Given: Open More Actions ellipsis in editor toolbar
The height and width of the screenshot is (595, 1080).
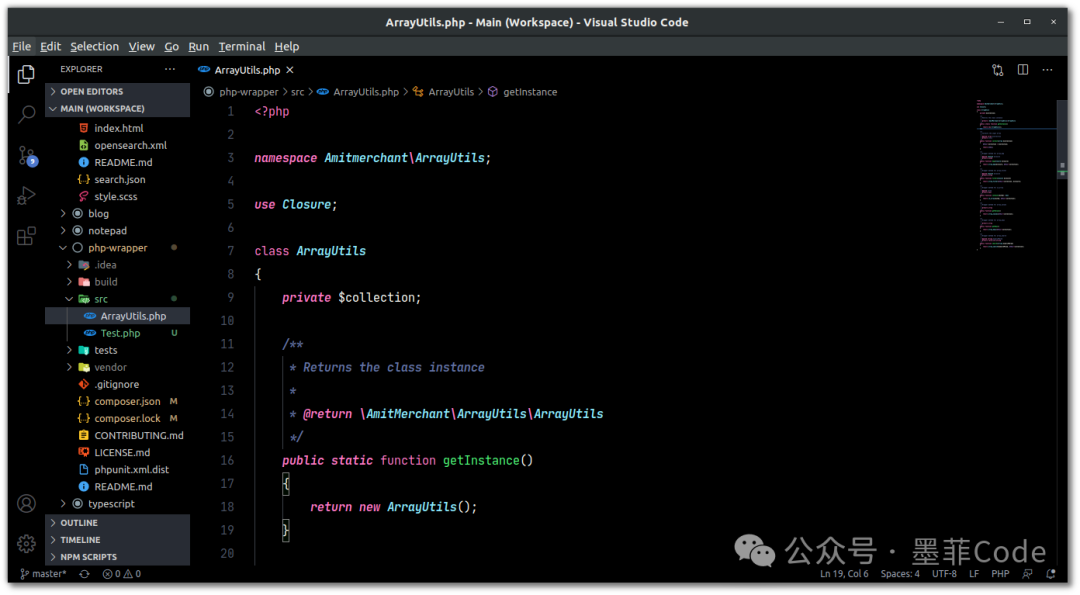Looking at the screenshot, I should 1049,70.
